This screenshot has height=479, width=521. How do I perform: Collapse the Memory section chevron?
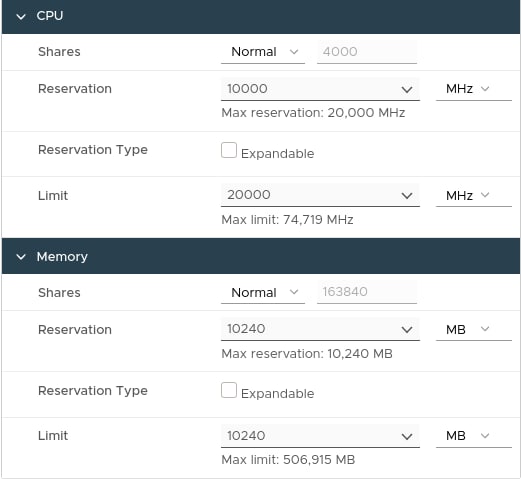pos(21,257)
